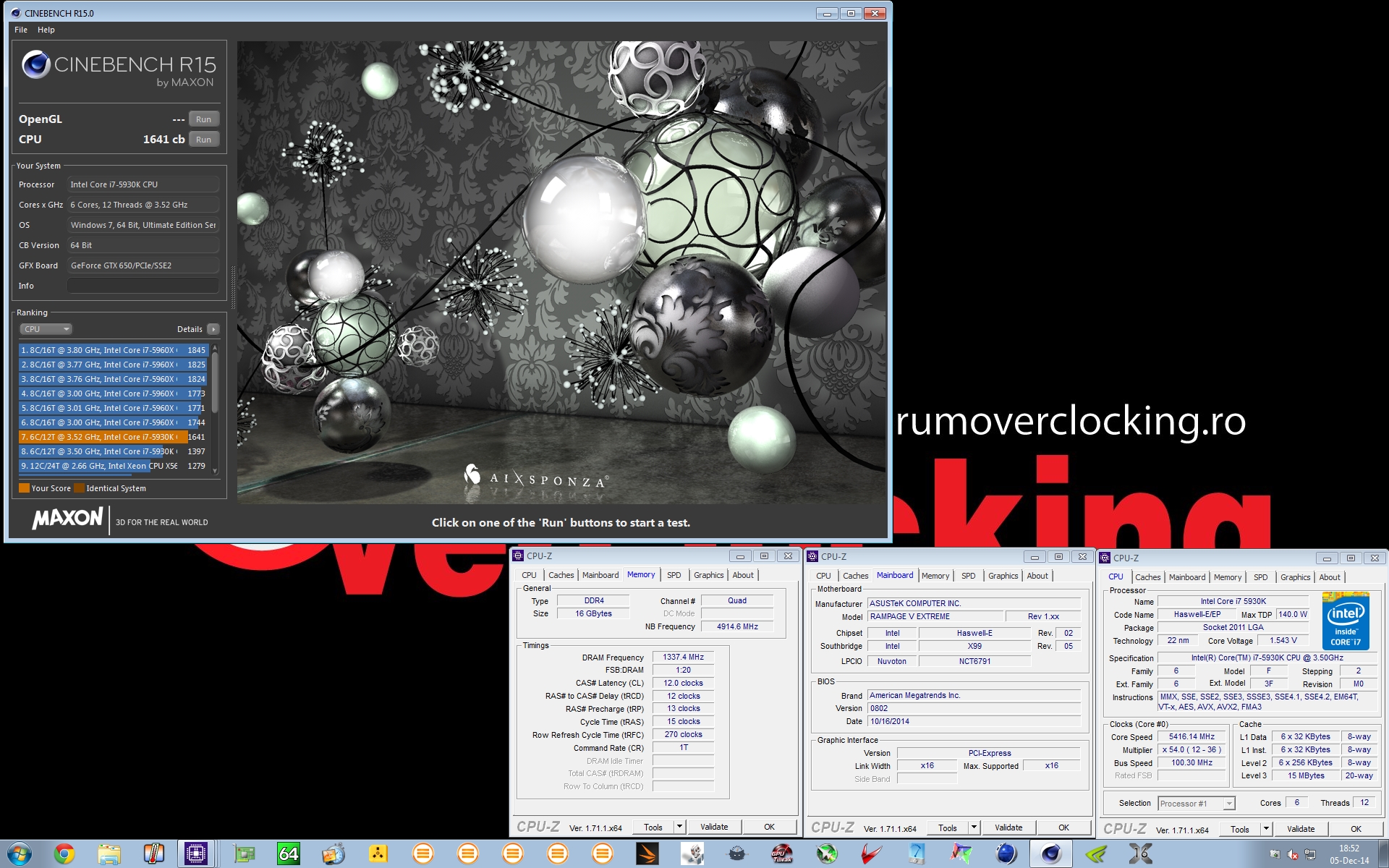Click Validate in Memory CPU-Z window
The image size is (1389, 868).
point(714,827)
